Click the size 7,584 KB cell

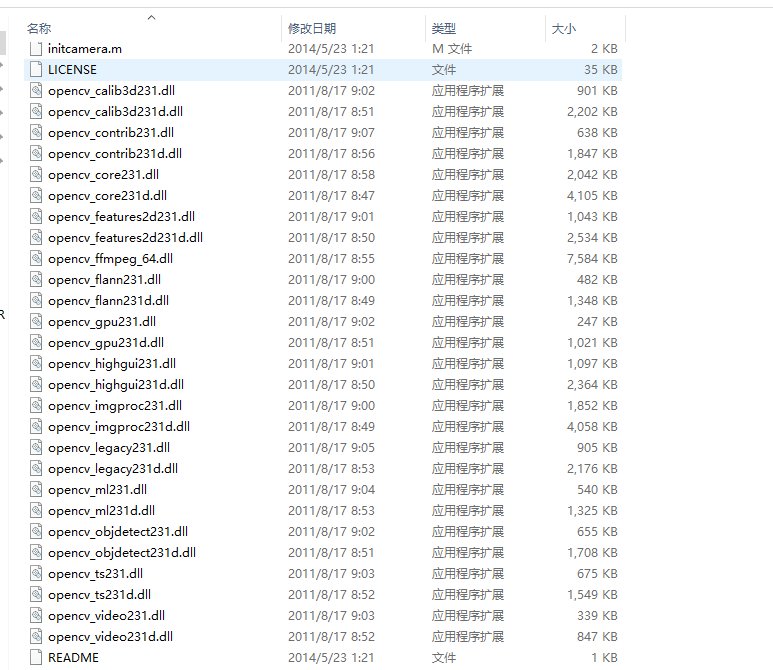pyautogui.click(x=592, y=259)
